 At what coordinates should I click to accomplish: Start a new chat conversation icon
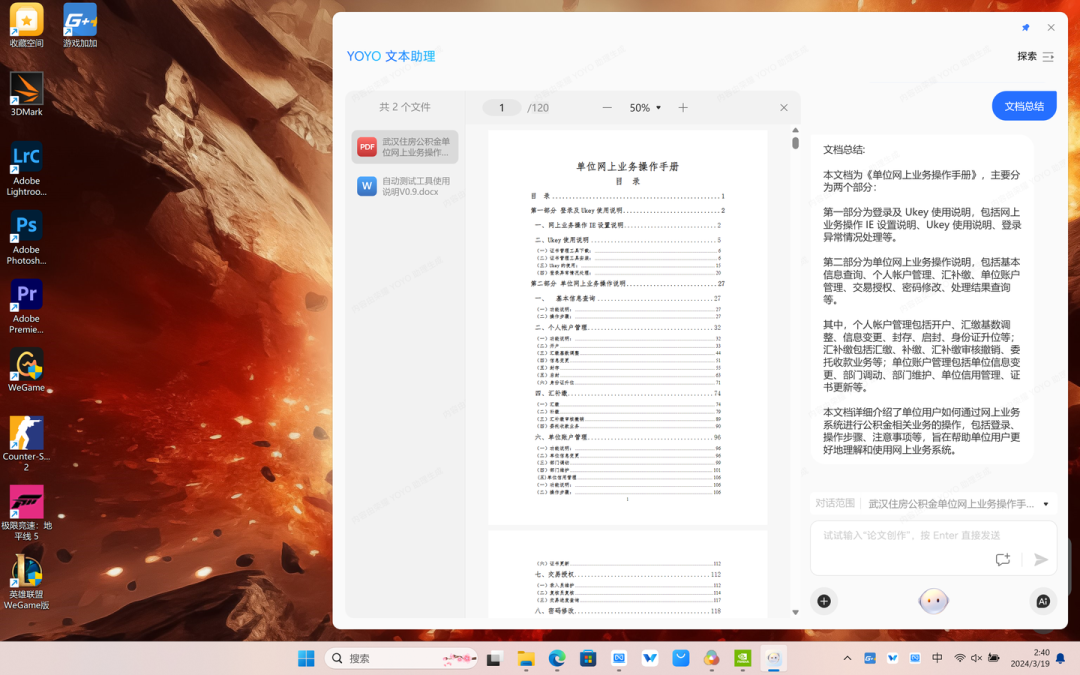tap(1003, 559)
